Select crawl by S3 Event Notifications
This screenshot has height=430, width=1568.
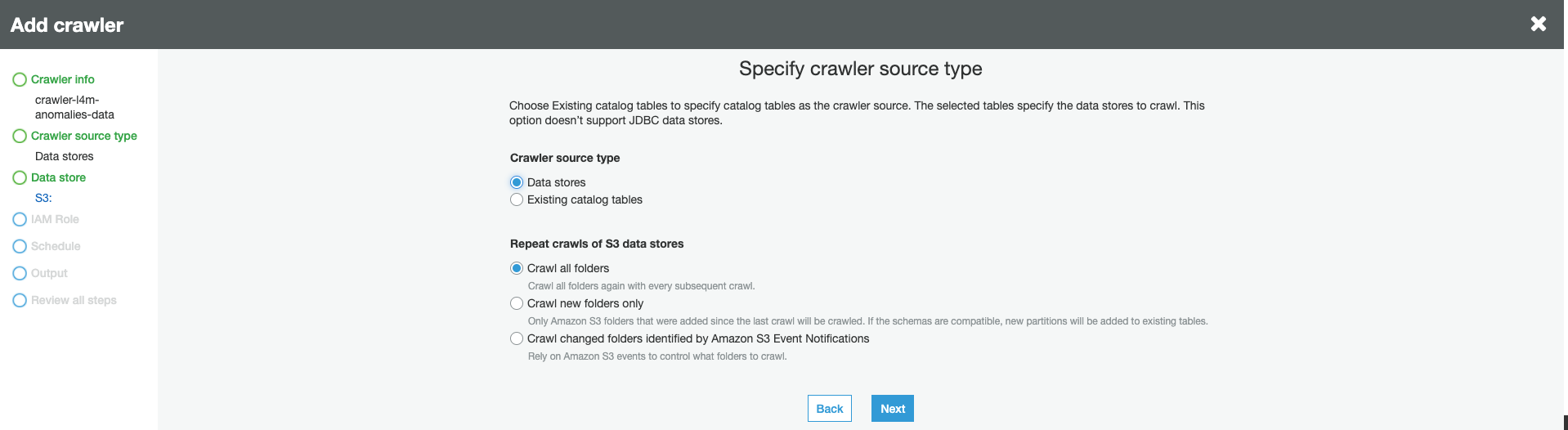(x=517, y=338)
